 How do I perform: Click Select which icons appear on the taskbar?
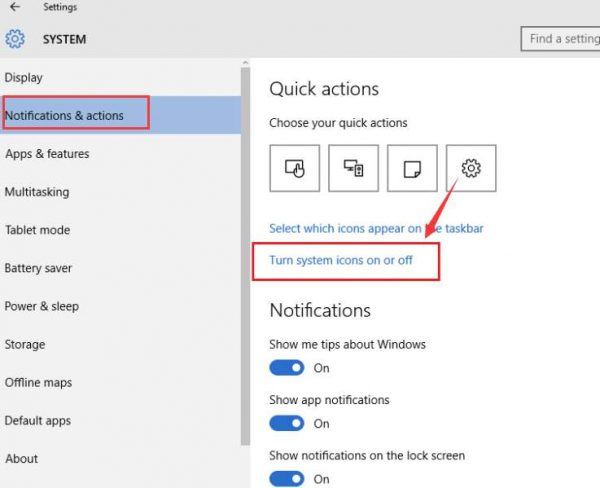pyautogui.click(x=376, y=228)
